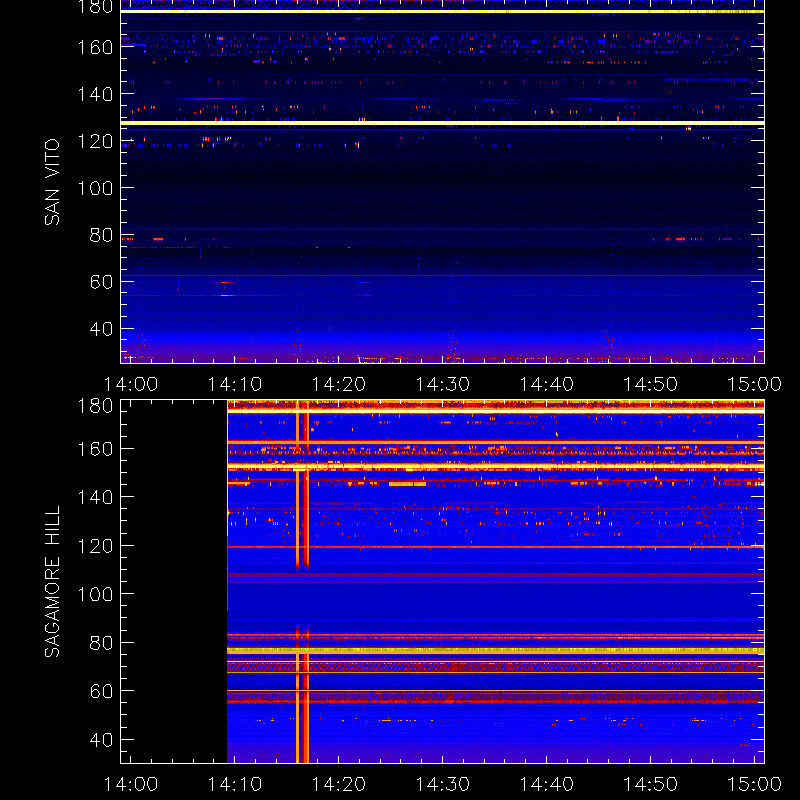Select the 140 label on San Vito axis

[x=95, y=94]
